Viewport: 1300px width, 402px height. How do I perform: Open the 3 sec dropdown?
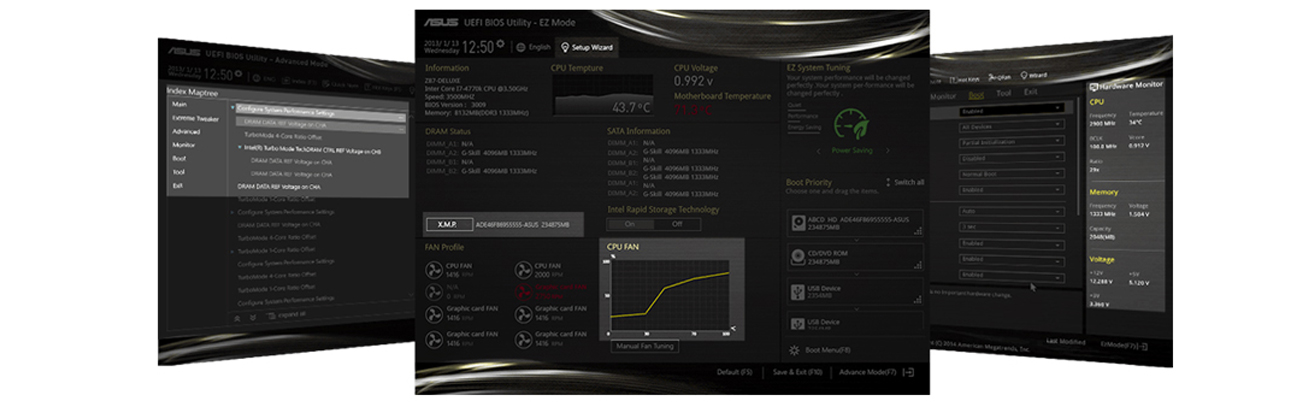click(1010, 227)
